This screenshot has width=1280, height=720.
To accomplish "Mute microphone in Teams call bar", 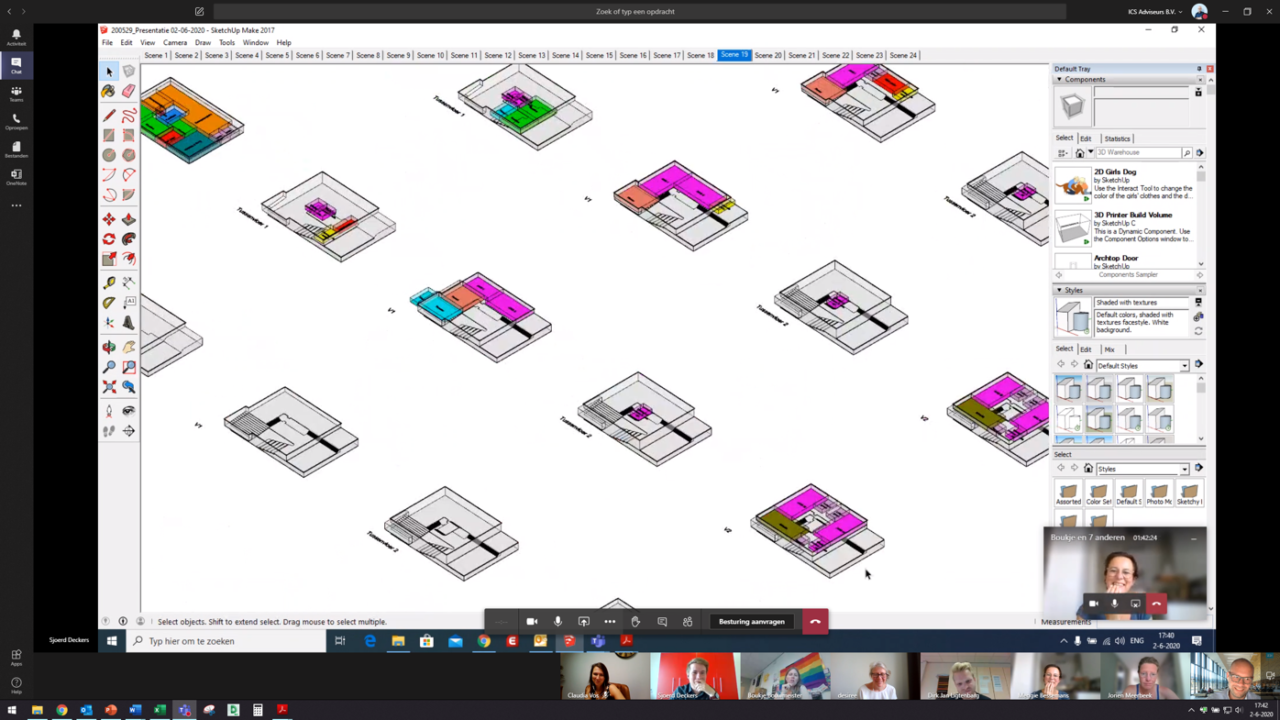I will (558, 622).
